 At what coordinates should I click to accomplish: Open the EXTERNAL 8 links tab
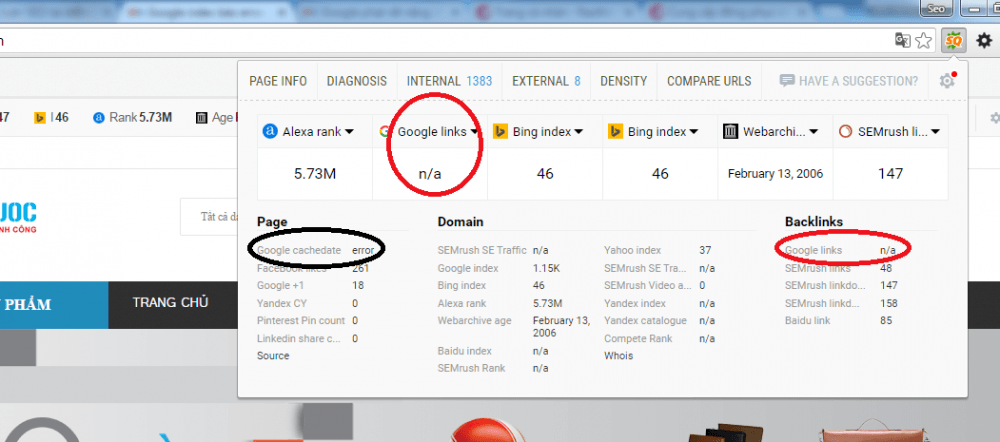coord(546,81)
